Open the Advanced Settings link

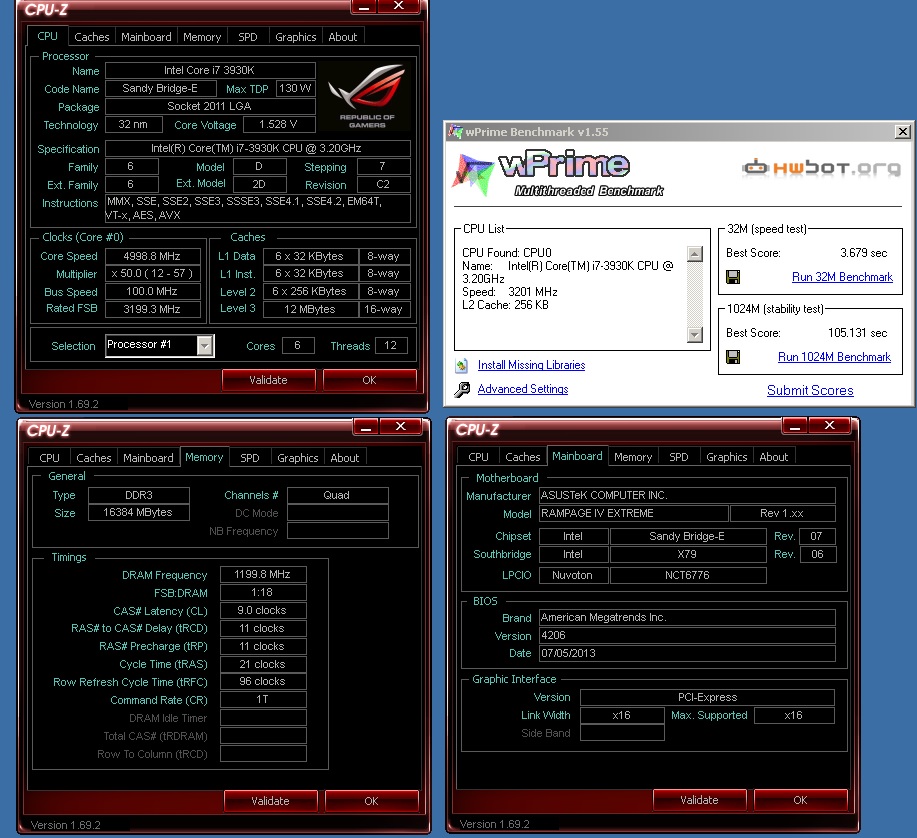pos(523,389)
